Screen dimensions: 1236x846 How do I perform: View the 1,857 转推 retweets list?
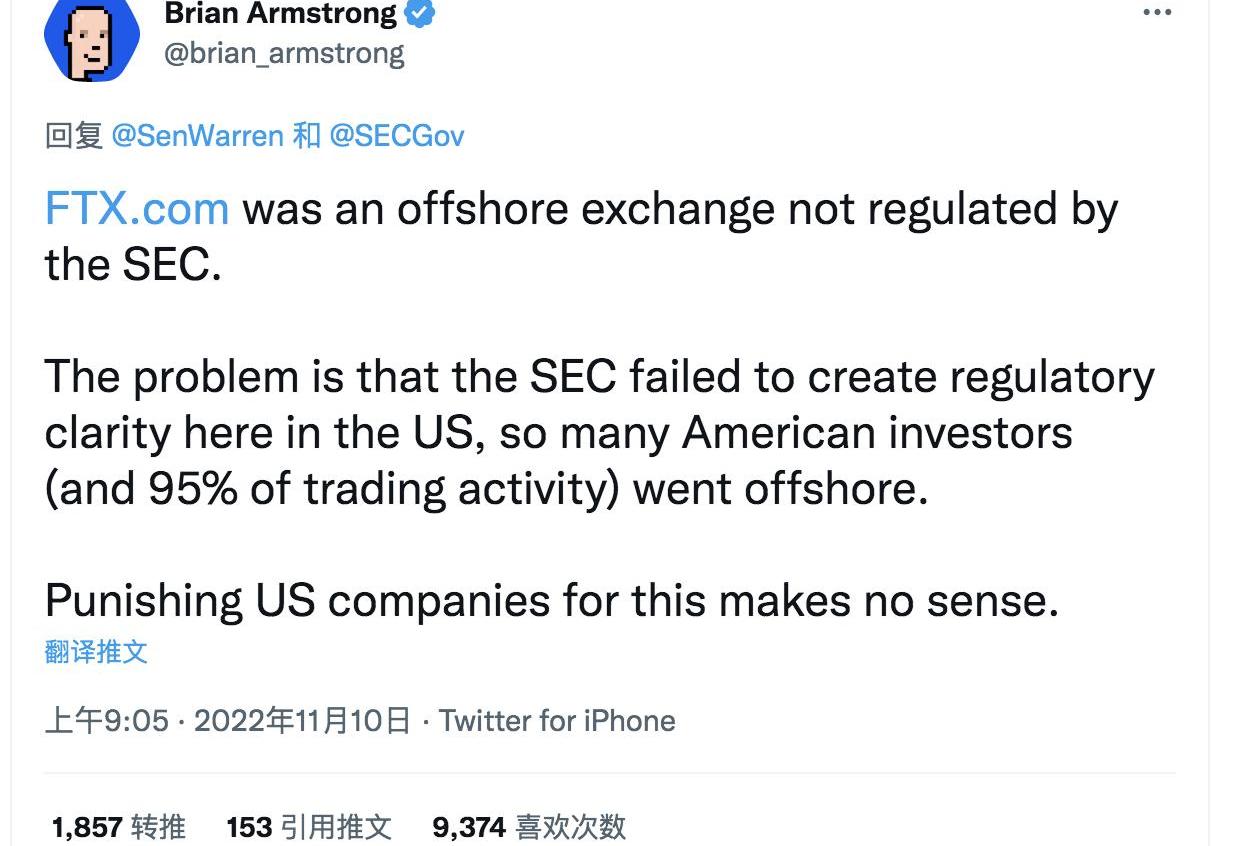118,827
